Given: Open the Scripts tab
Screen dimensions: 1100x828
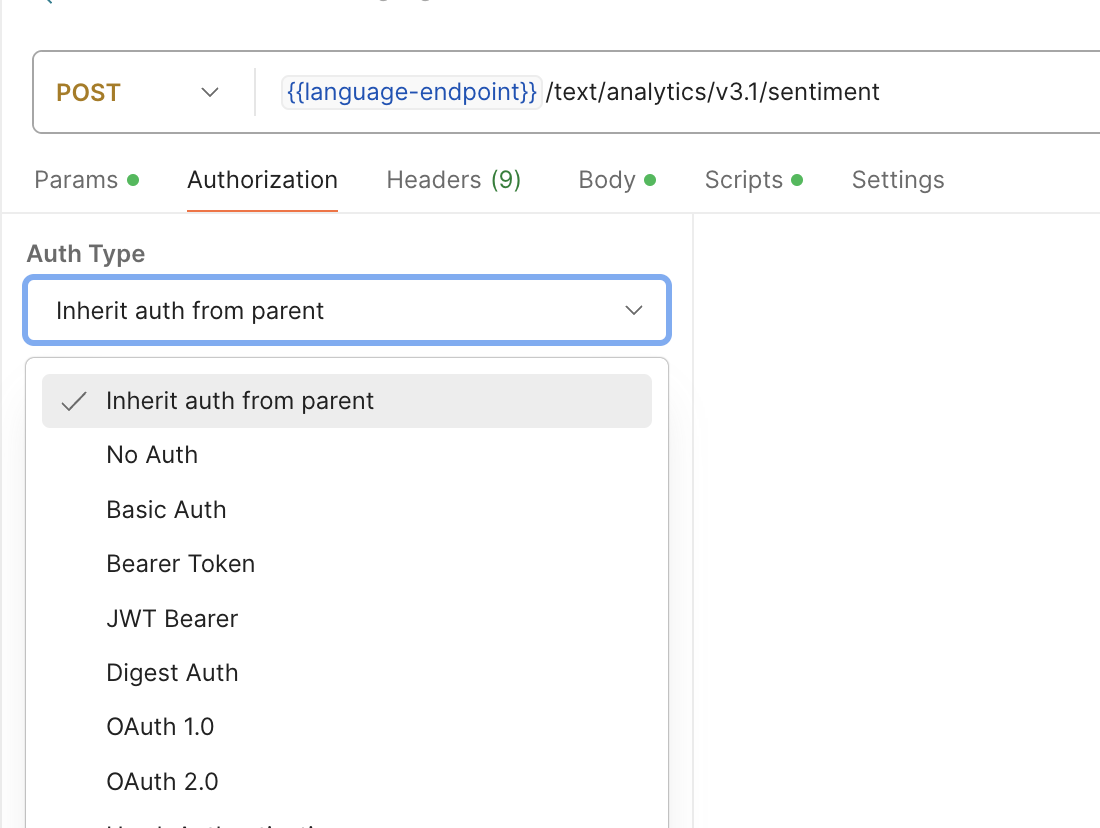Looking at the screenshot, I should (743, 180).
